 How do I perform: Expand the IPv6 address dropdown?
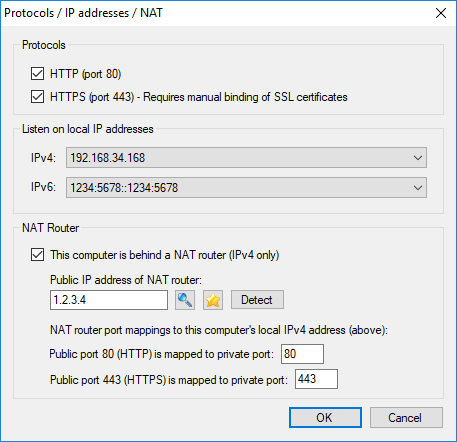(246, 188)
